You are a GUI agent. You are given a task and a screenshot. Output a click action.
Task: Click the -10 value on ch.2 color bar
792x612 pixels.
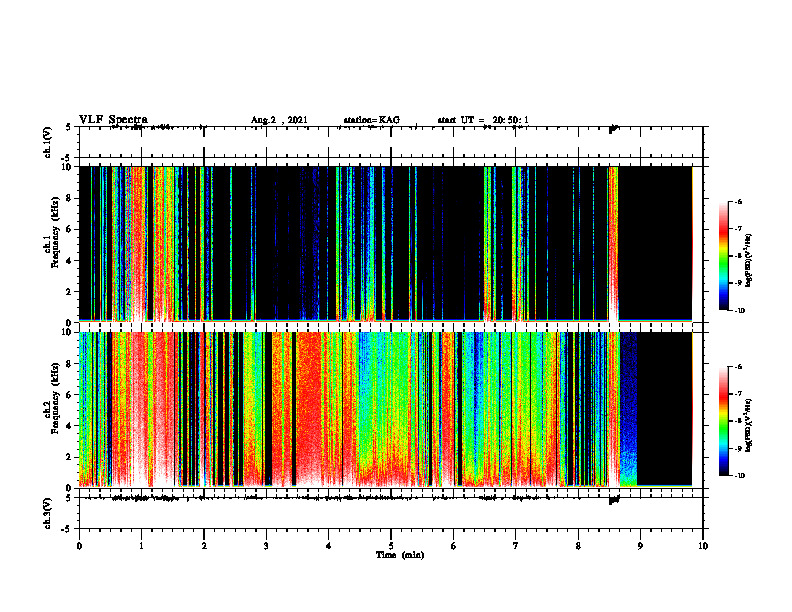click(739, 476)
